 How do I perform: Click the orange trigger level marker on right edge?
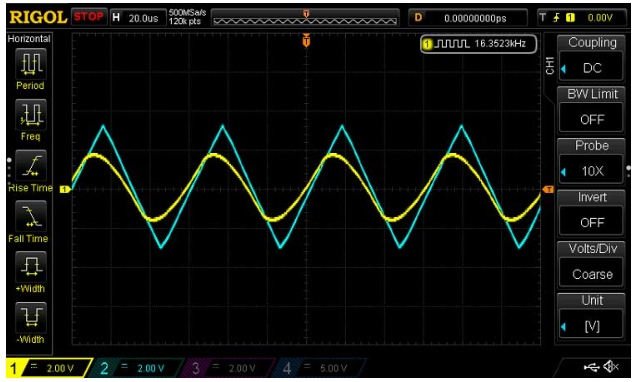pyautogui.click(x=548, y=189)
